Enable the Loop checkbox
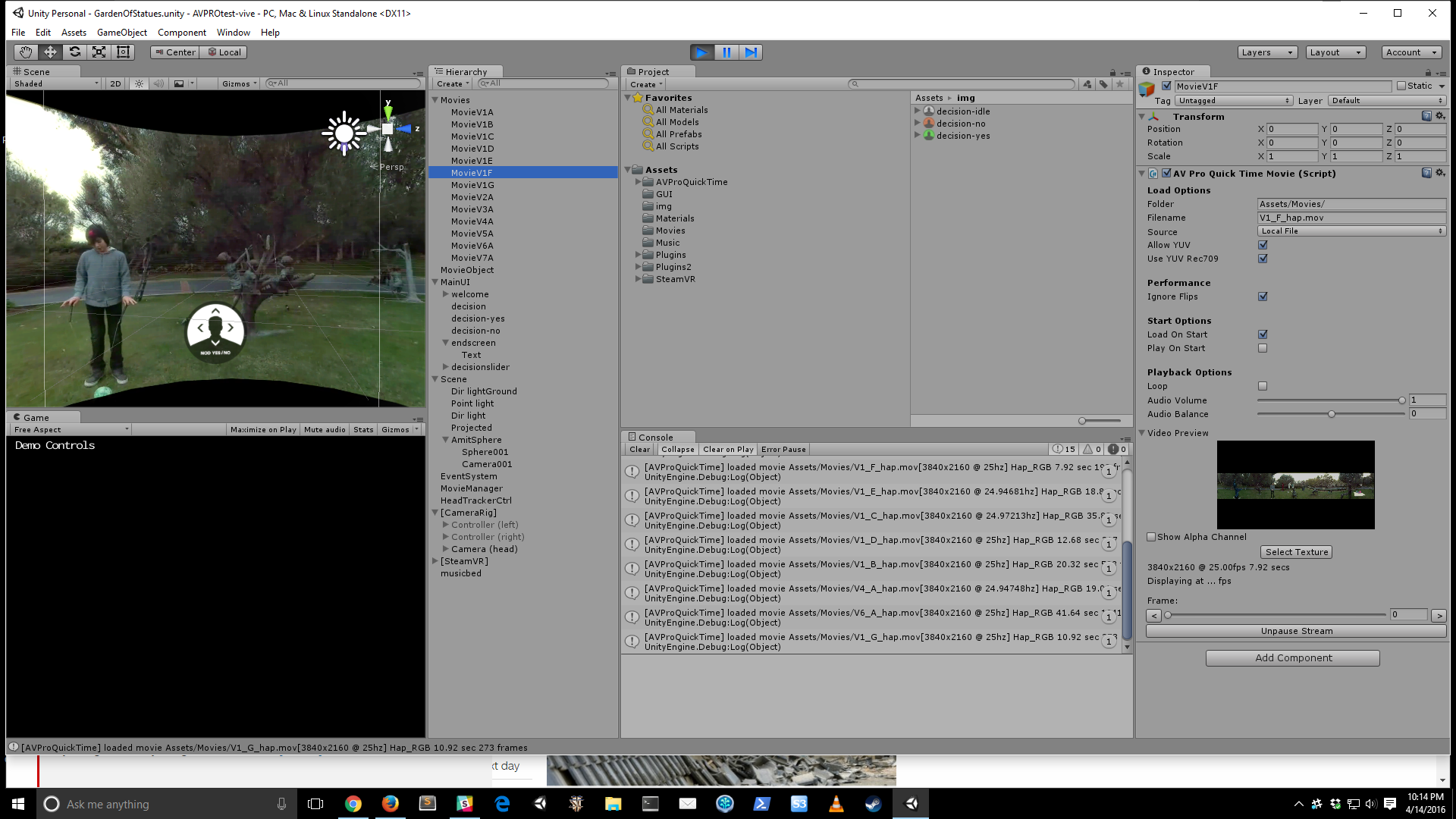 [x=1263, y=387]
